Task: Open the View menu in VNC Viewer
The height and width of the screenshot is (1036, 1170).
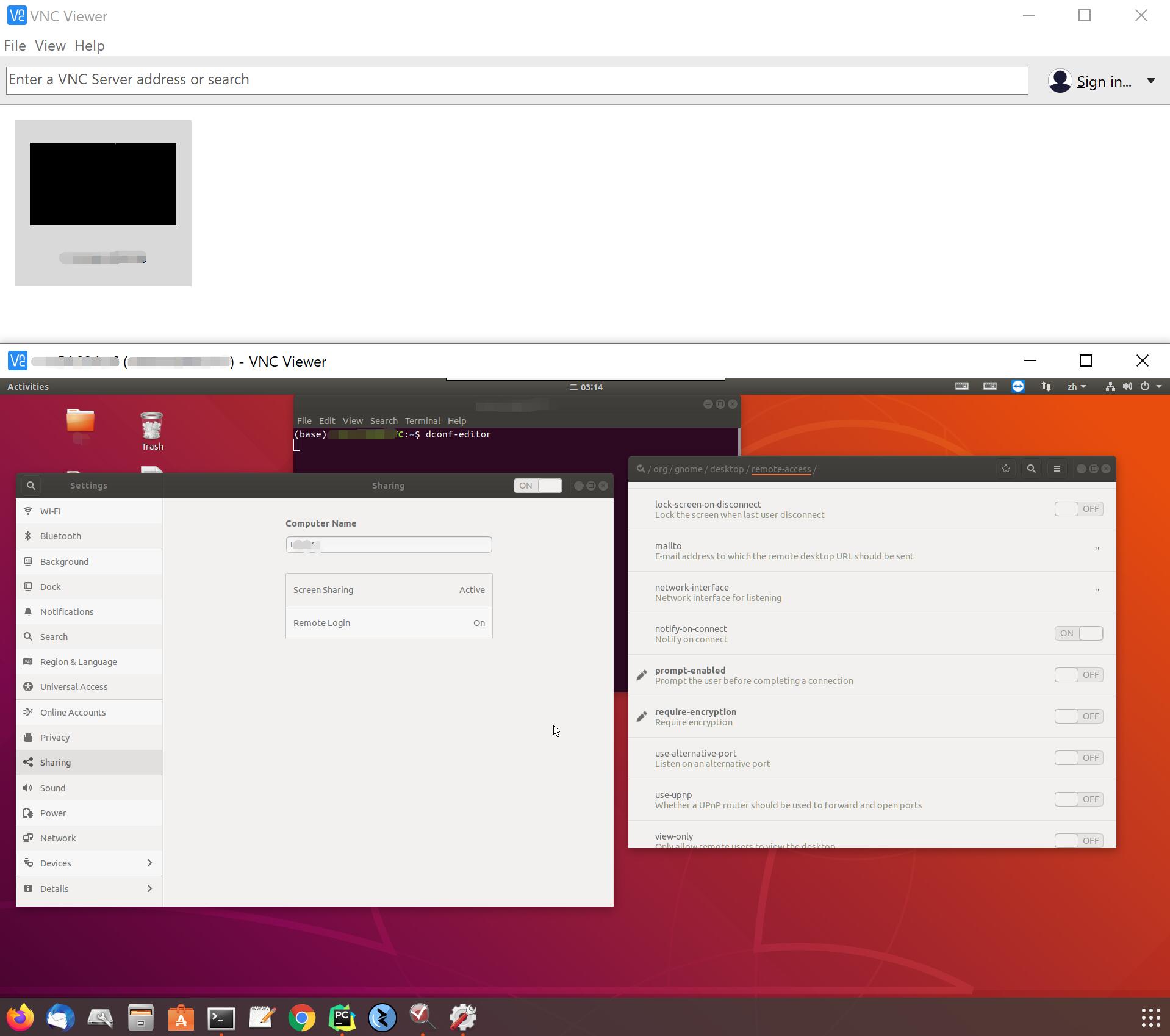Action: [50, 46]
